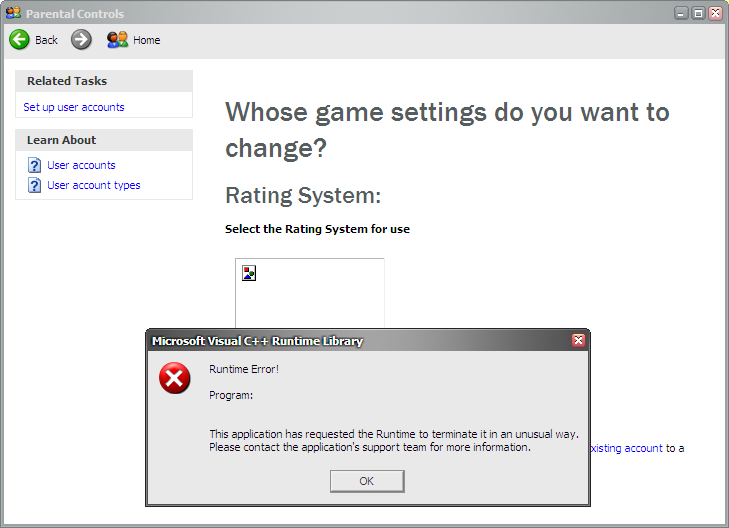Image resolution: width=729 pixels, height=528 pixels.
Task: Click the broken image placeholder icon
Action: coord(249,273)
